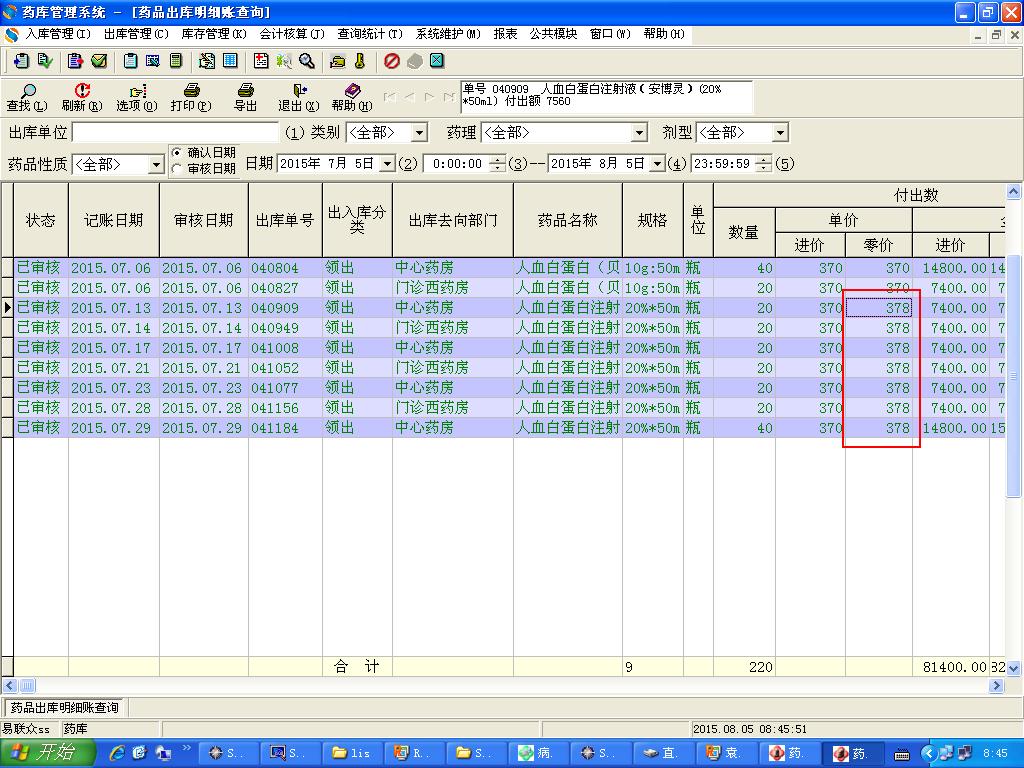This screenshot has height=768, width=1024.
Task: Open the 查询统计 menu
Action: coord(369,34)
